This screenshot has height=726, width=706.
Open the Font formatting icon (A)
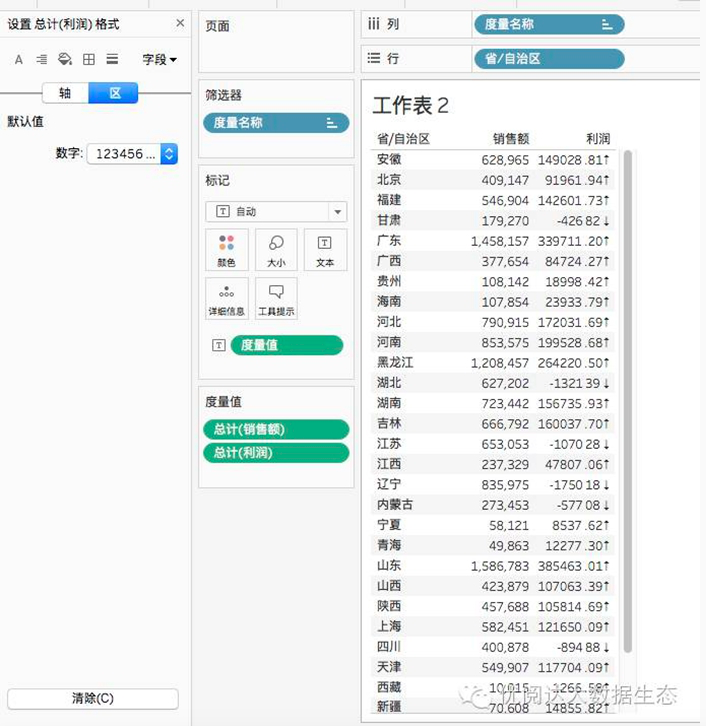click(x=18, y=60)
